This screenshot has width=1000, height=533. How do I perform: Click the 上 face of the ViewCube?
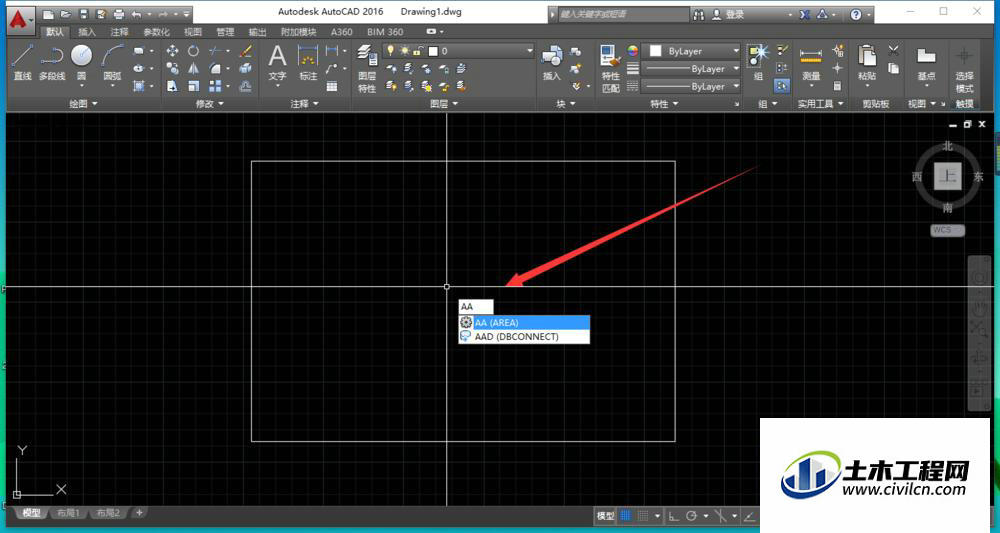948,177
